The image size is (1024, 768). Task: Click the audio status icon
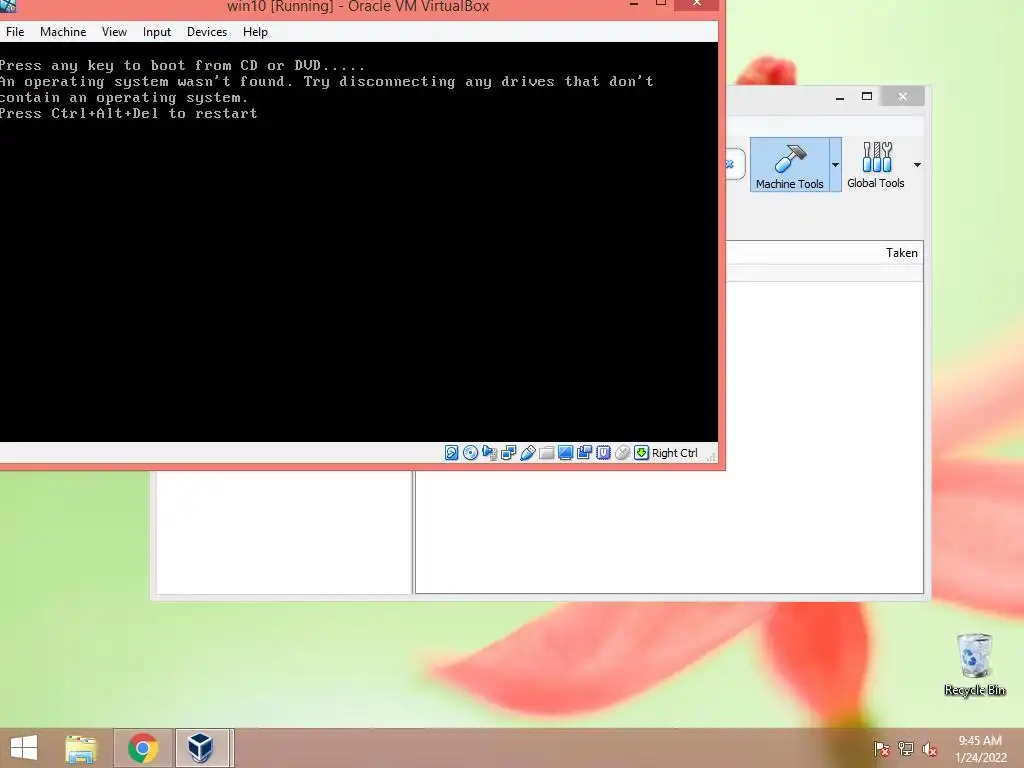[489, 453]
